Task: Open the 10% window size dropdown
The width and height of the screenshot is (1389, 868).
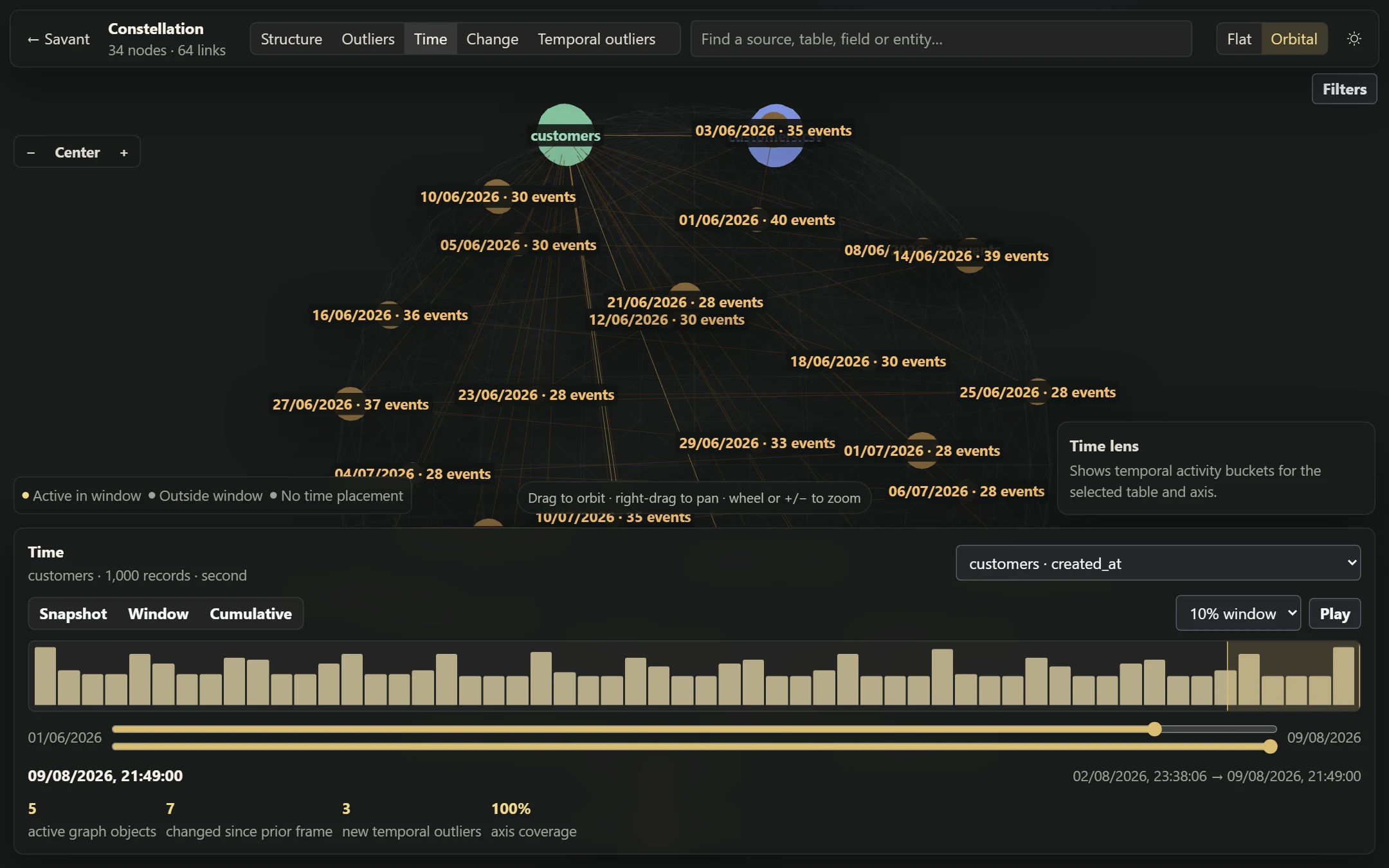Action: [x=1238, y=613]
